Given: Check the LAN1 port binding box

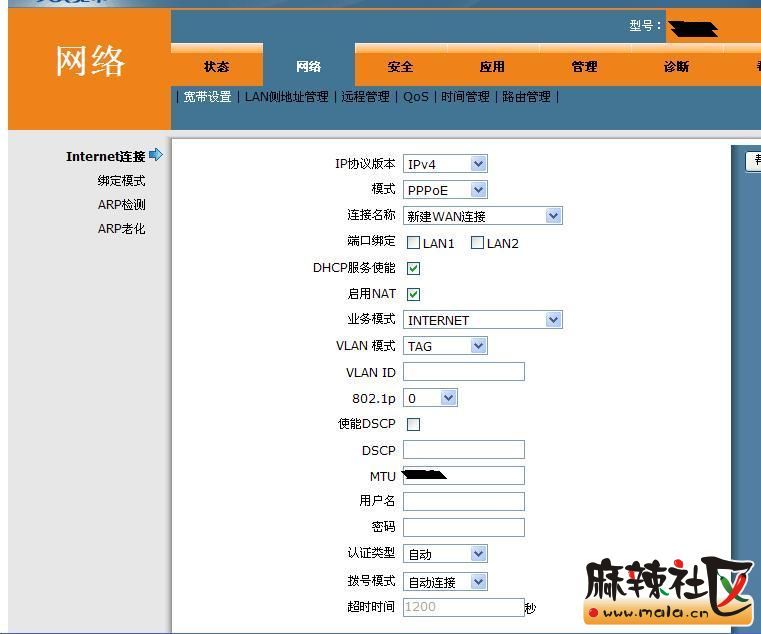Looking at the screenshot, I should click(413, 243).
